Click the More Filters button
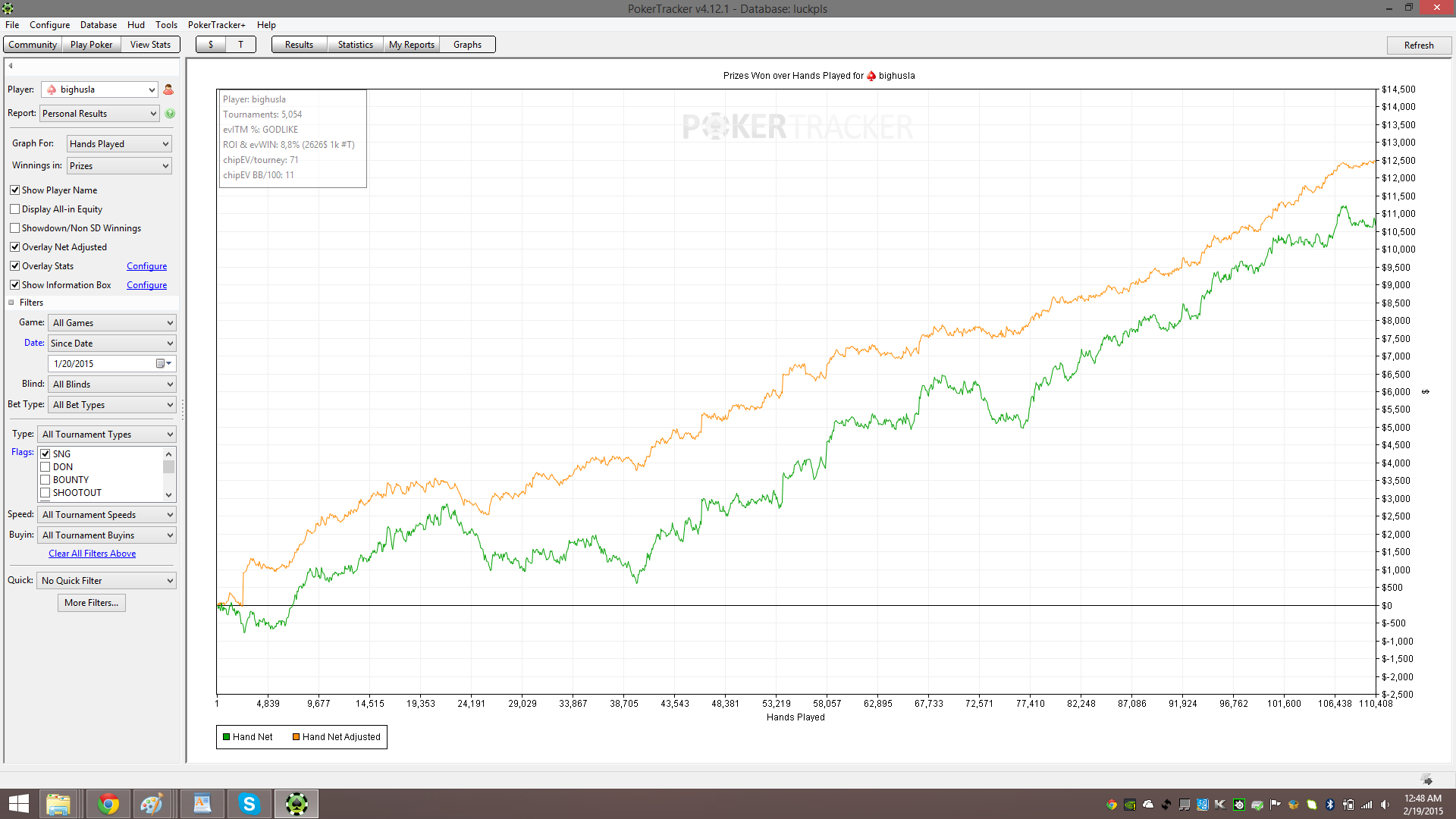Screen dimensions: 1456x819 click(x=92, y=603)
